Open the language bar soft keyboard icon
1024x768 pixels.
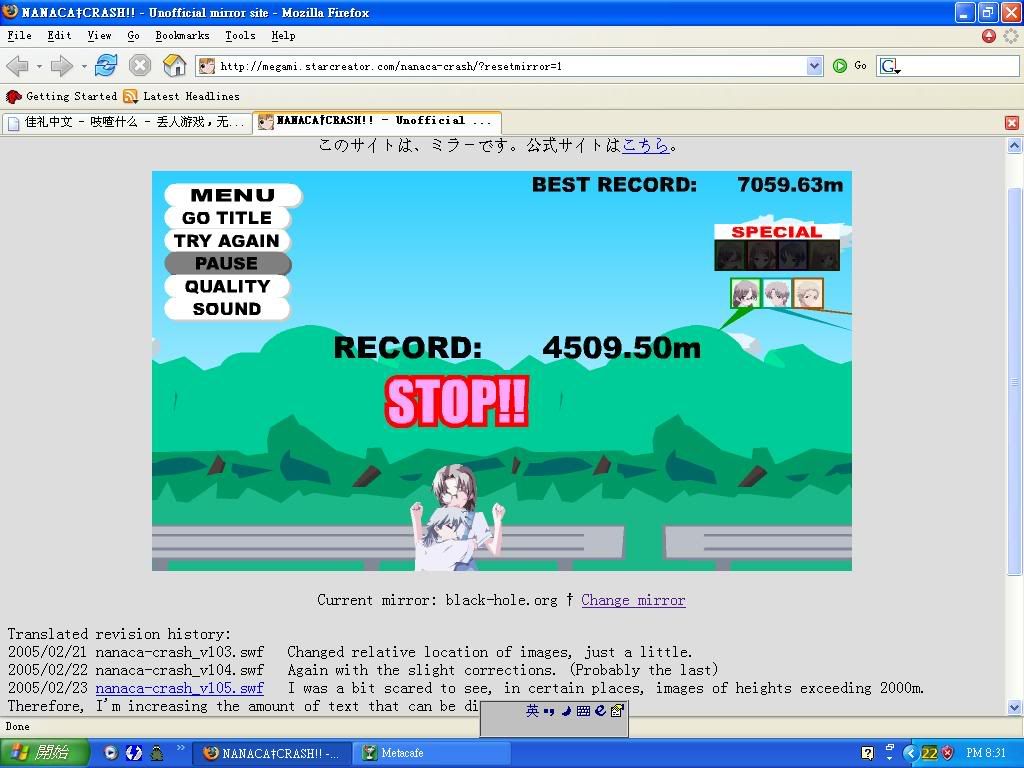pyautogui.click(x=583, y=711)
